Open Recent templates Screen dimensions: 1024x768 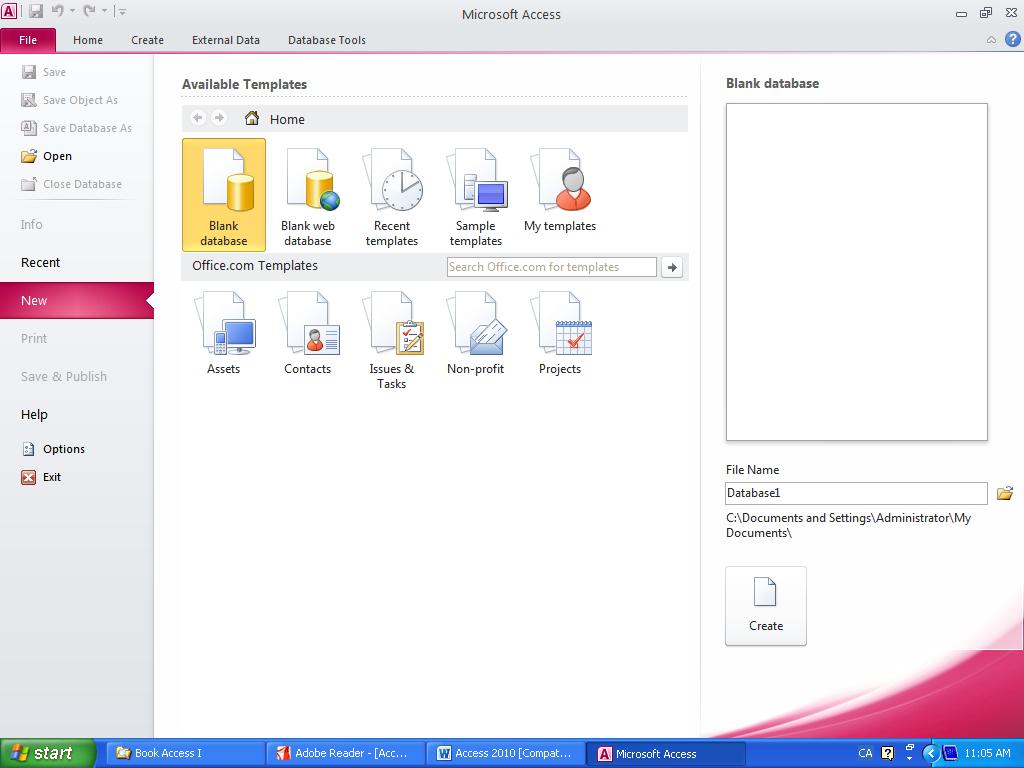click(x=392, y=195)
